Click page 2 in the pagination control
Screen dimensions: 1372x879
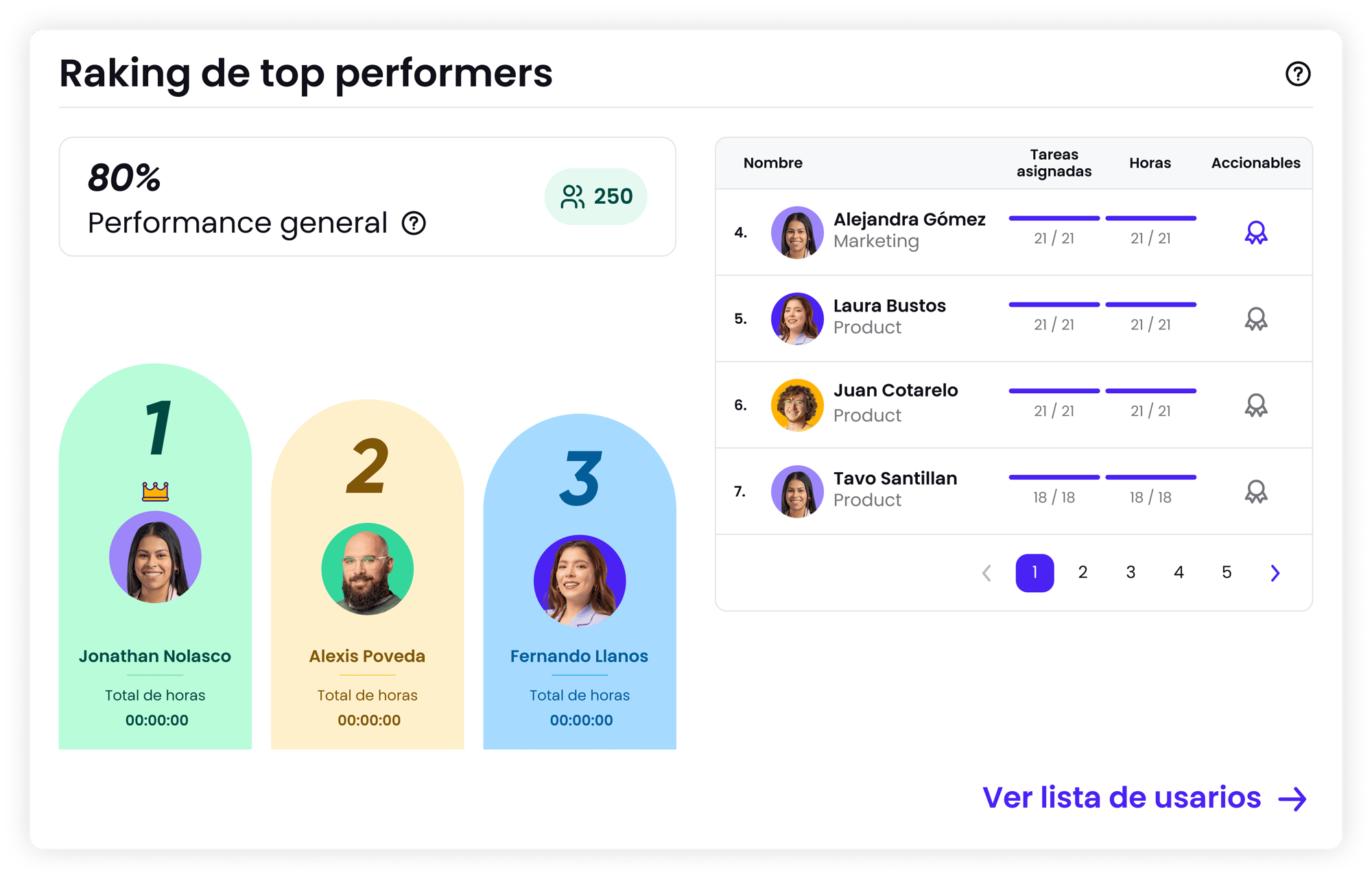click(1082, 573)
